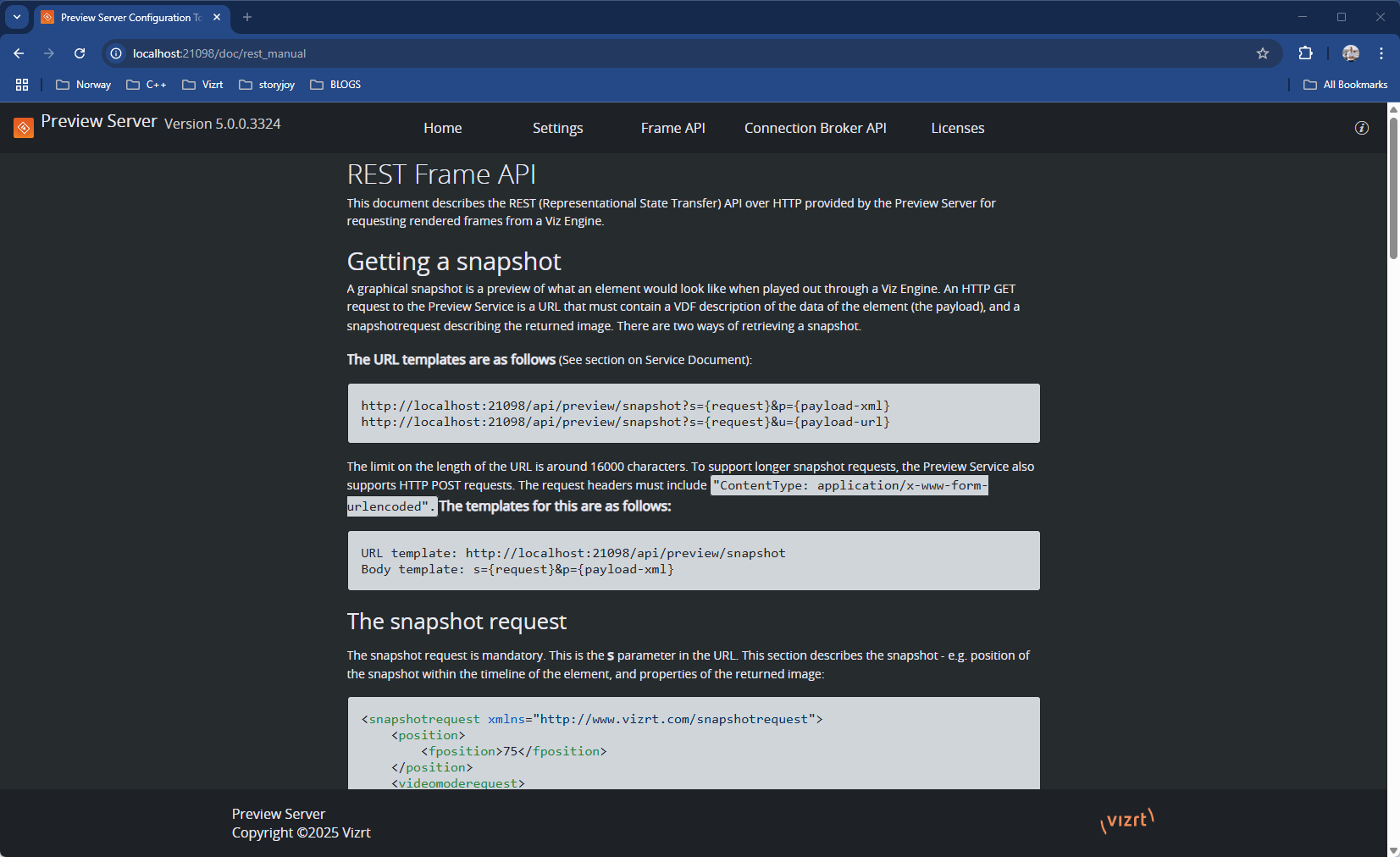Go back with the browser back arrow
Image resolution: width=1400 pixels, height=857 pixels.
19,53
